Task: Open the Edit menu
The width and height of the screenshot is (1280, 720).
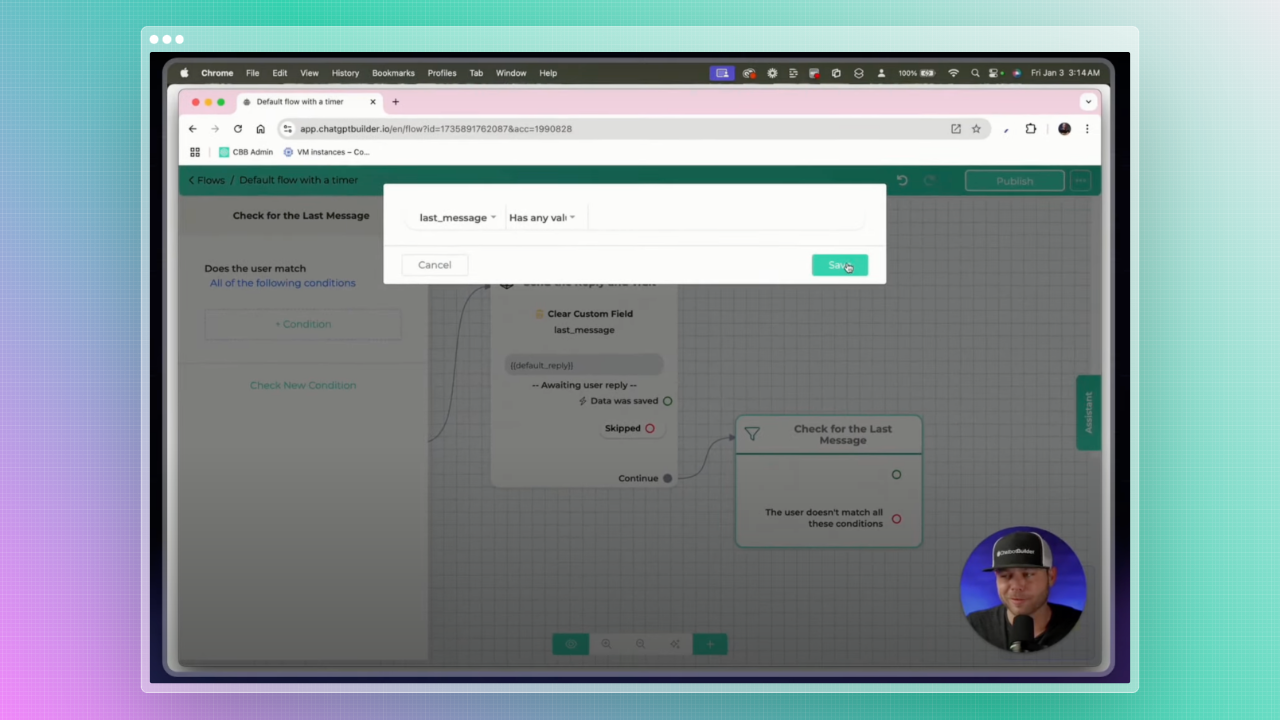Action: (280, 73)
